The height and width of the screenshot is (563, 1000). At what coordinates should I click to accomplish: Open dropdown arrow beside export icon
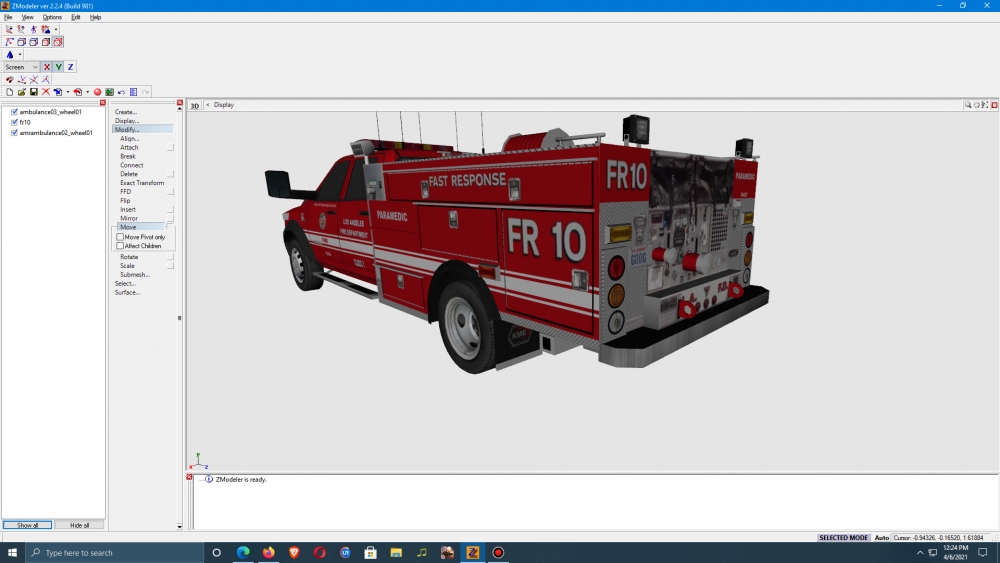point(87,92)
